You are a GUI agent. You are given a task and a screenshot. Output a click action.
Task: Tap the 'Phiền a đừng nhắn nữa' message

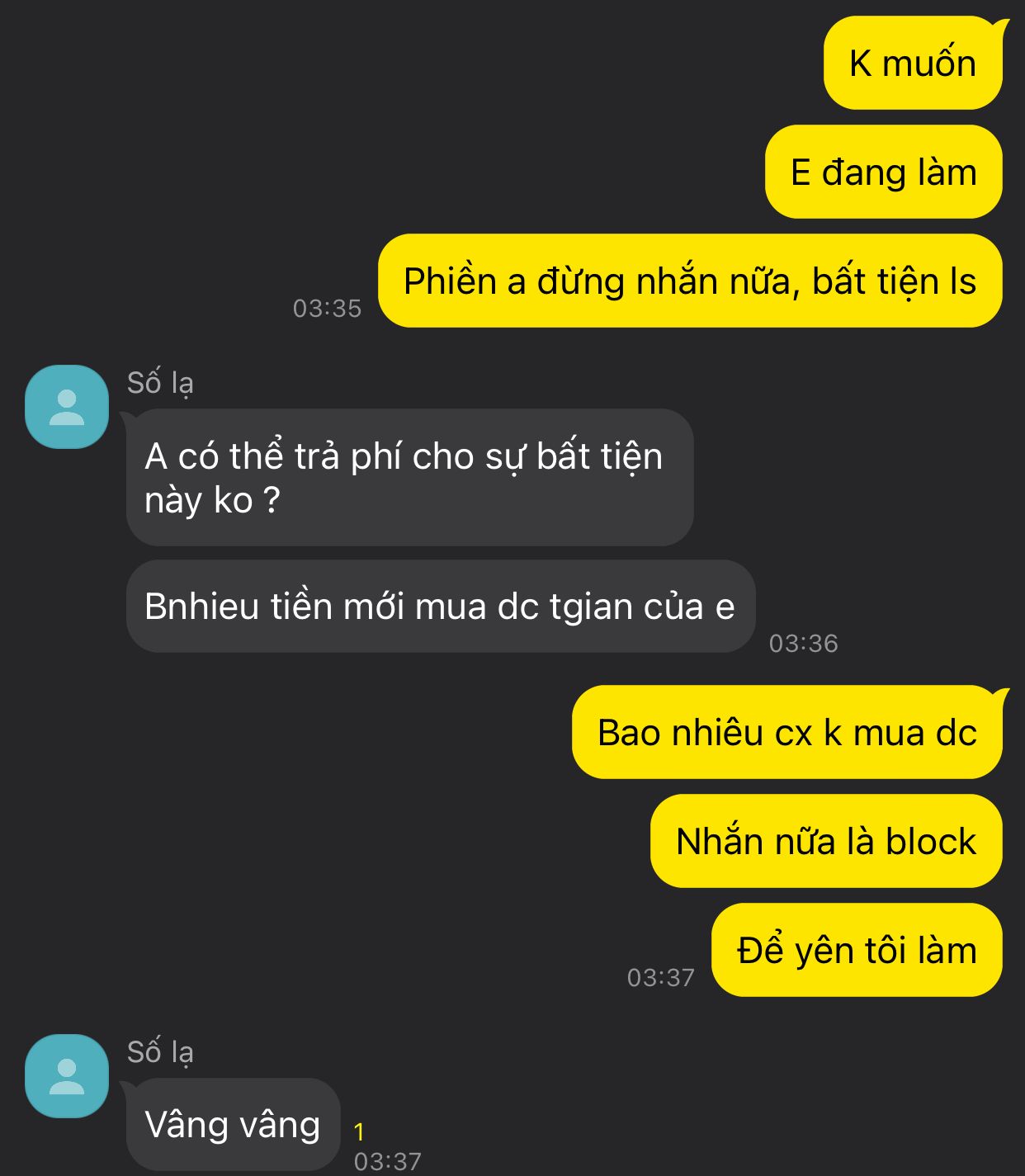(690, 281)
